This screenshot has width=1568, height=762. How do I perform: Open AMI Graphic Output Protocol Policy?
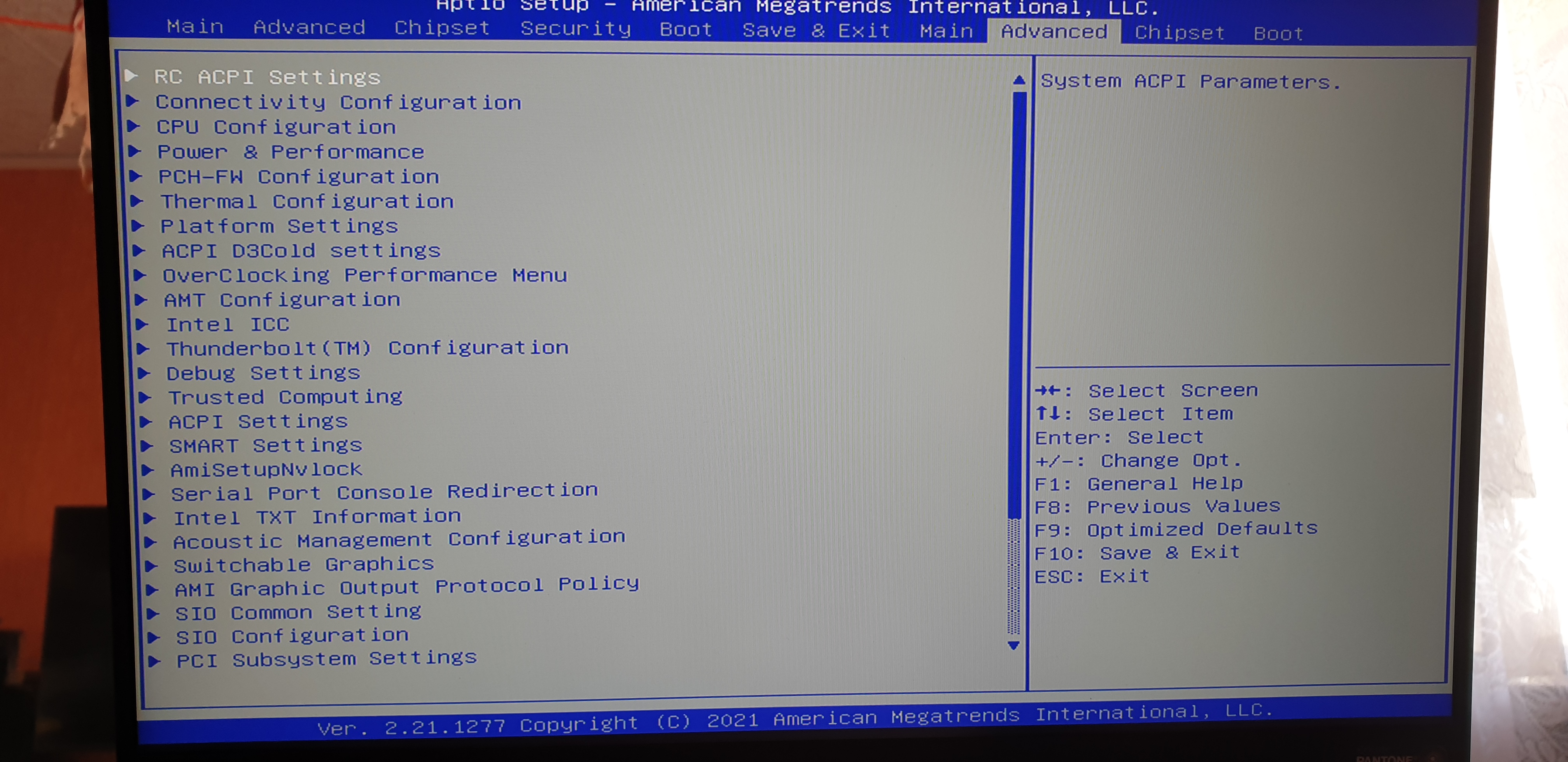(x=407, y=587)
